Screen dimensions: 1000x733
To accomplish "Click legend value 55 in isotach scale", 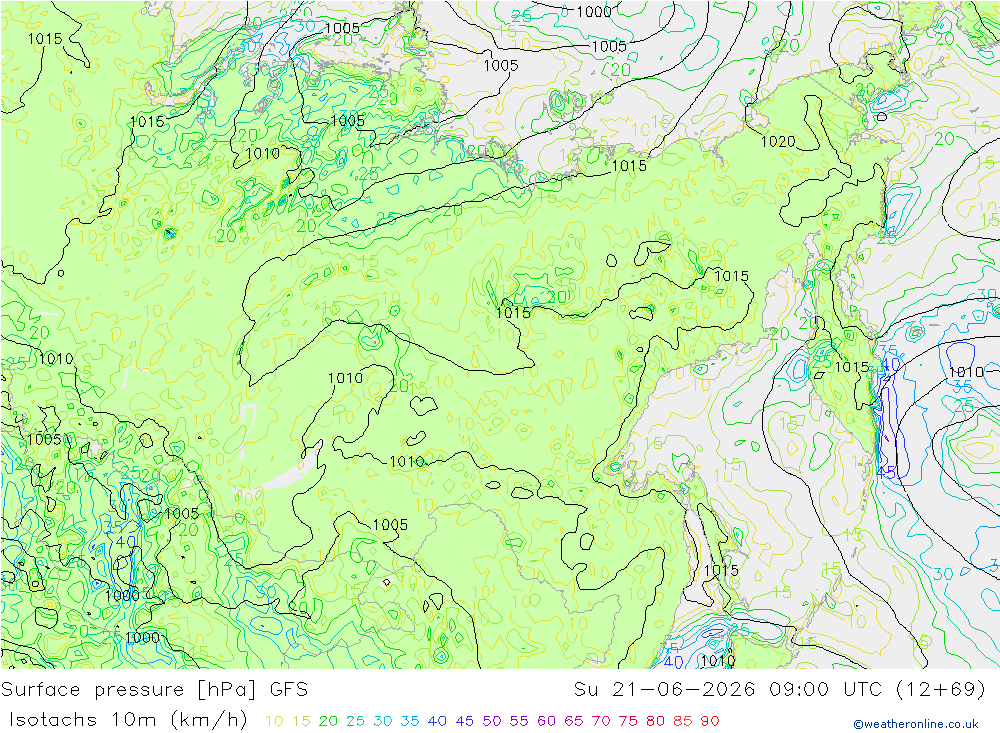I will [x=518, y=721].
